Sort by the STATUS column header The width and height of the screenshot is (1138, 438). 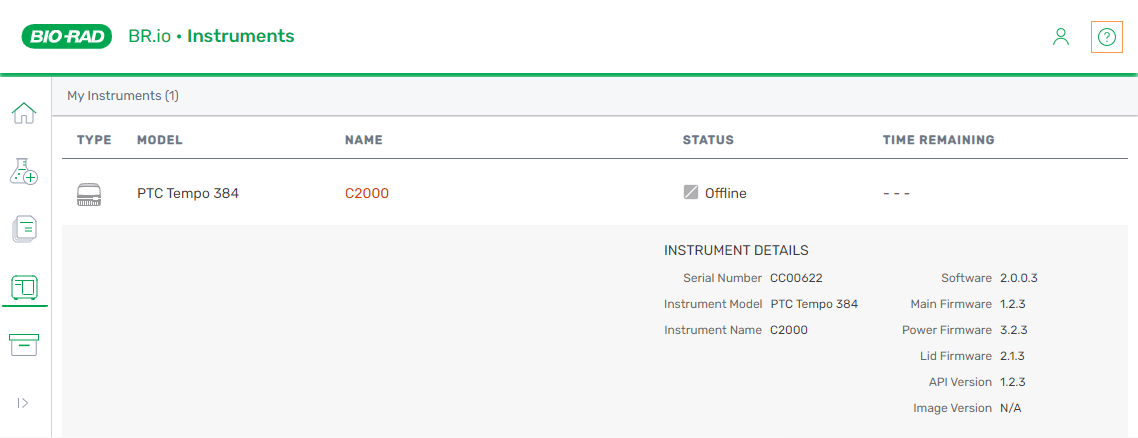(708, 140)
